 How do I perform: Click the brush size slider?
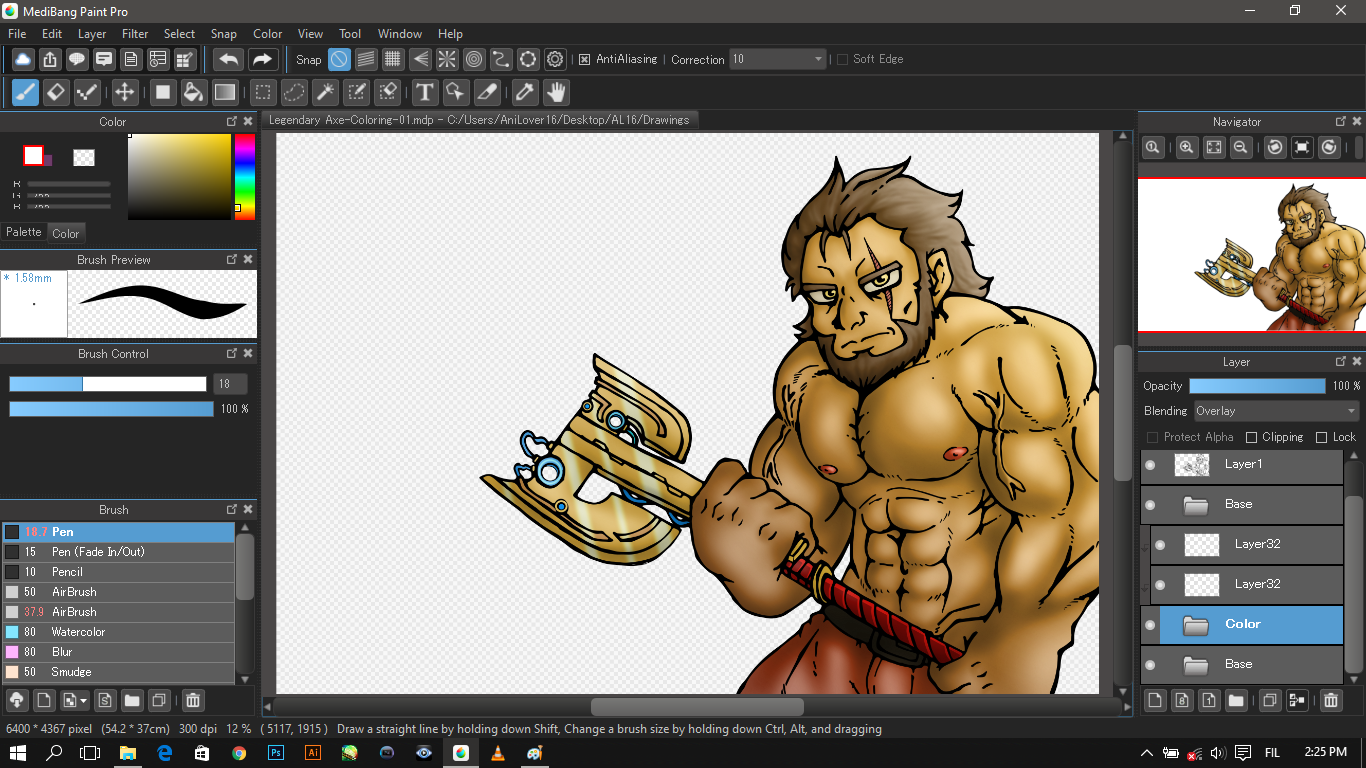pyautogui.click(x=108, y=384)
